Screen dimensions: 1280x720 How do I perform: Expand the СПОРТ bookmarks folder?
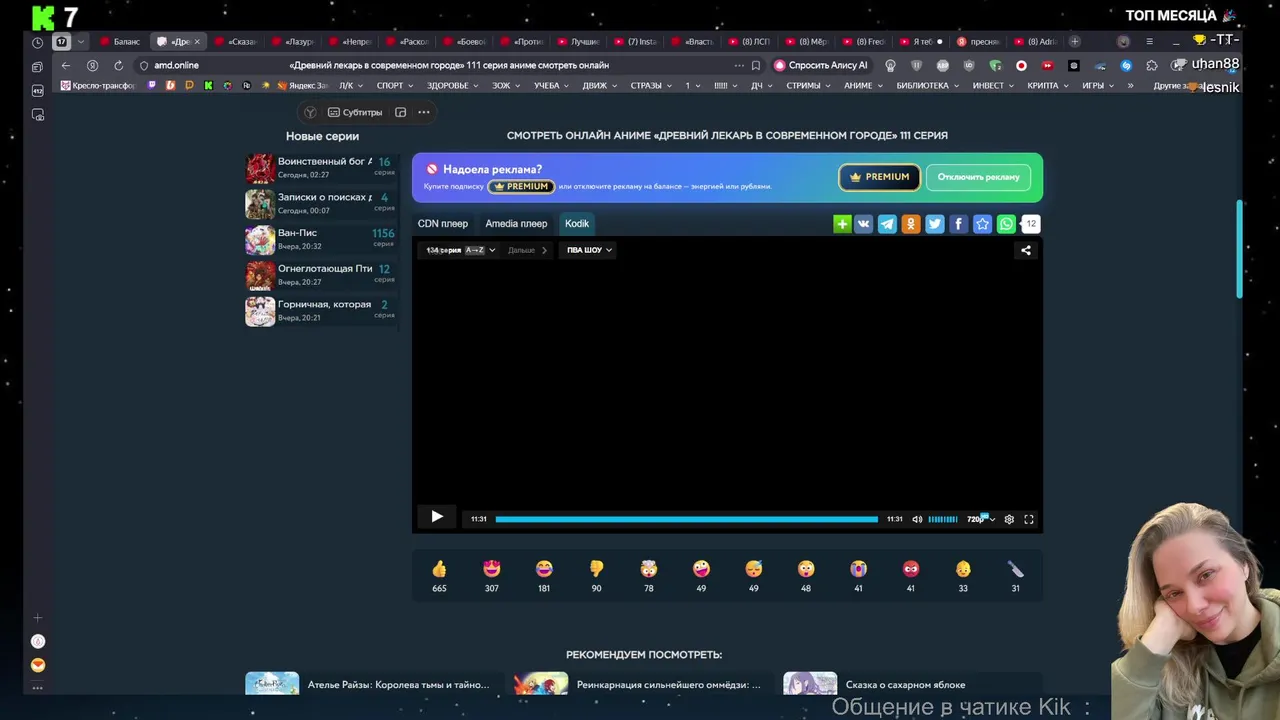click(395, 86)
